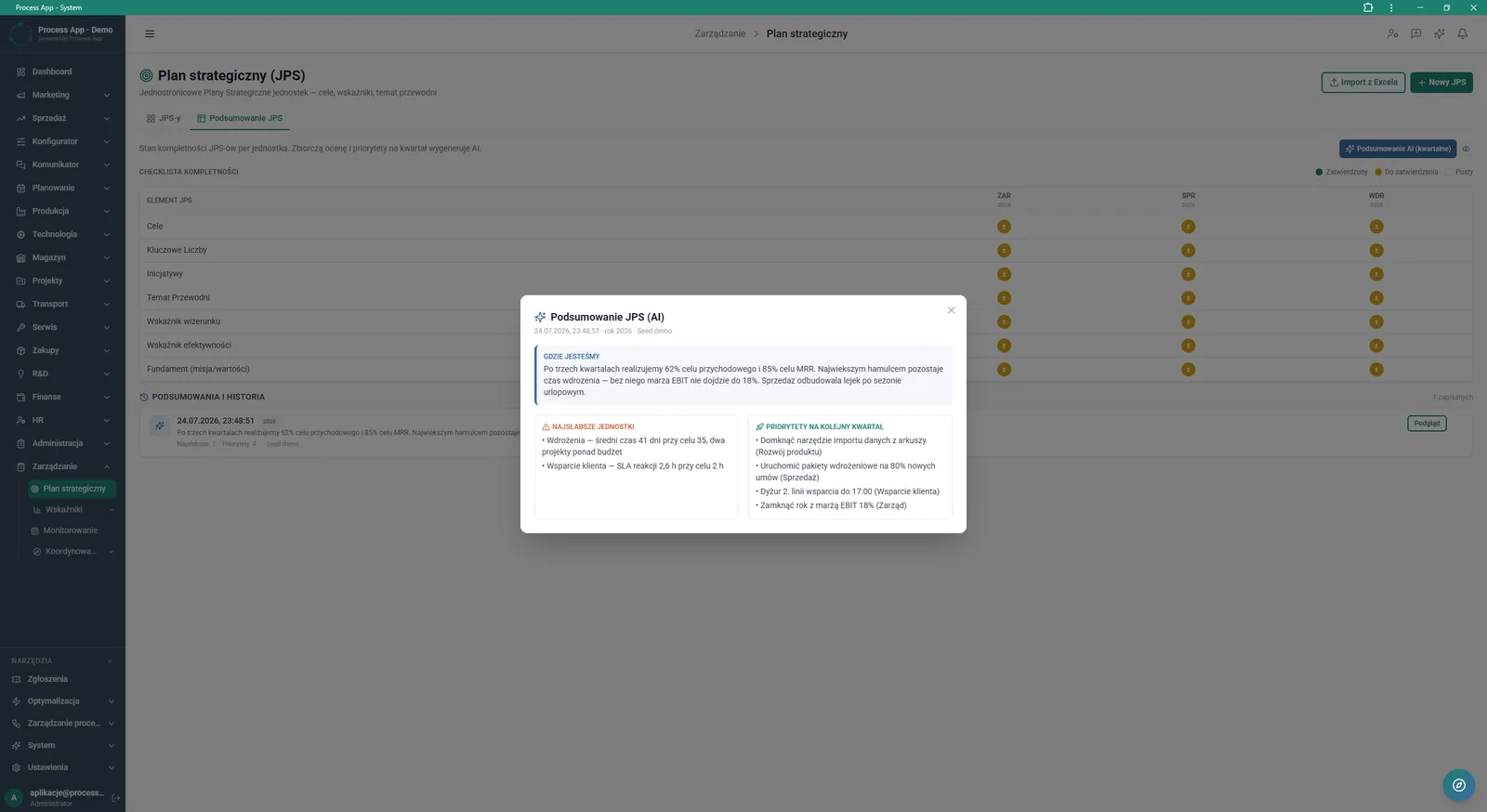Collapse the NARZĘDZIA section chevron
This screenshot has width=1487, height=812.
coord(110,661)
